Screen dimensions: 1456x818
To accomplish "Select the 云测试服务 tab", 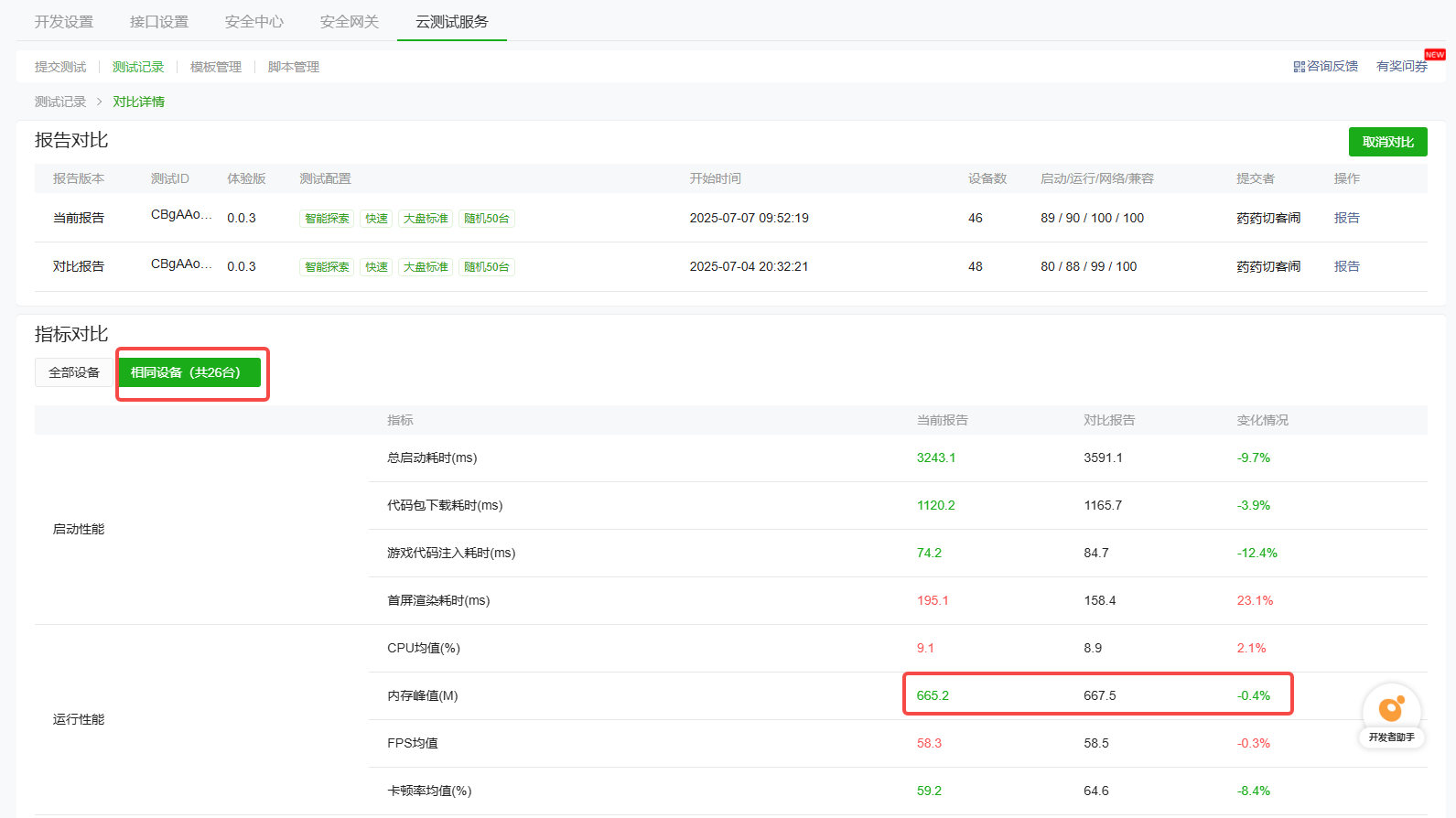I will (452, 21).
